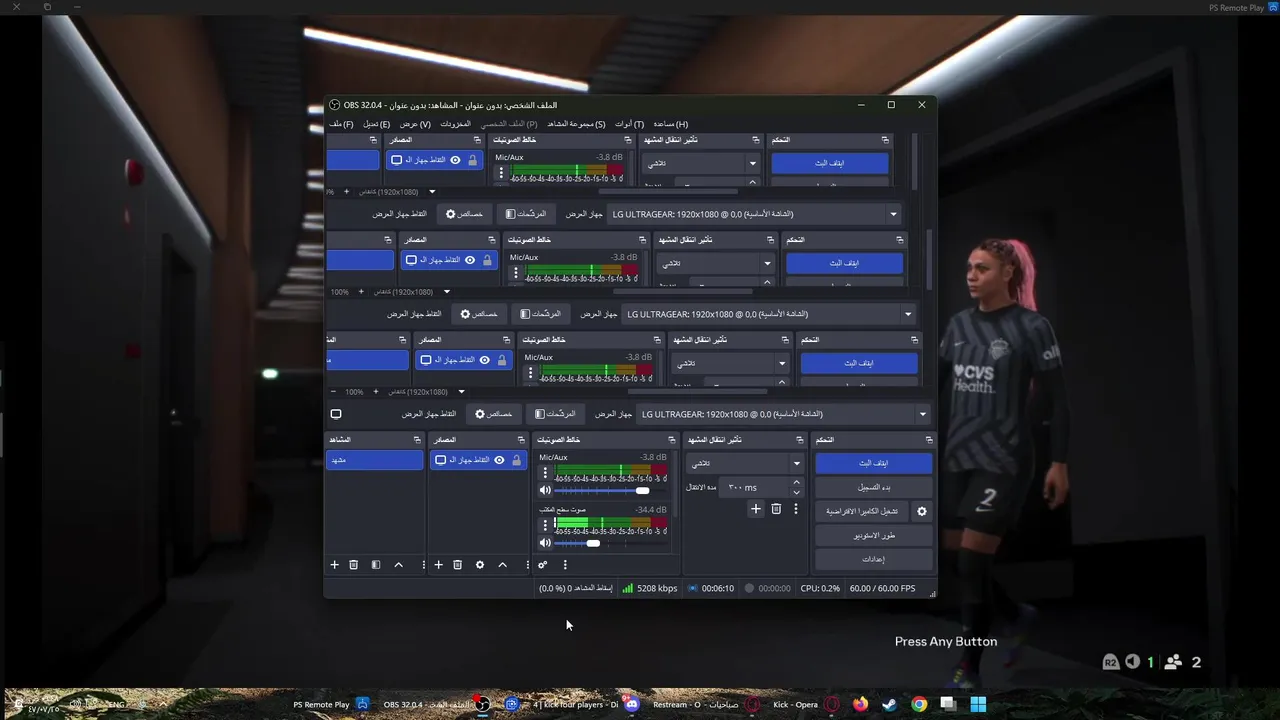Open Discord from the Windows taskbar

coord(631,704)
